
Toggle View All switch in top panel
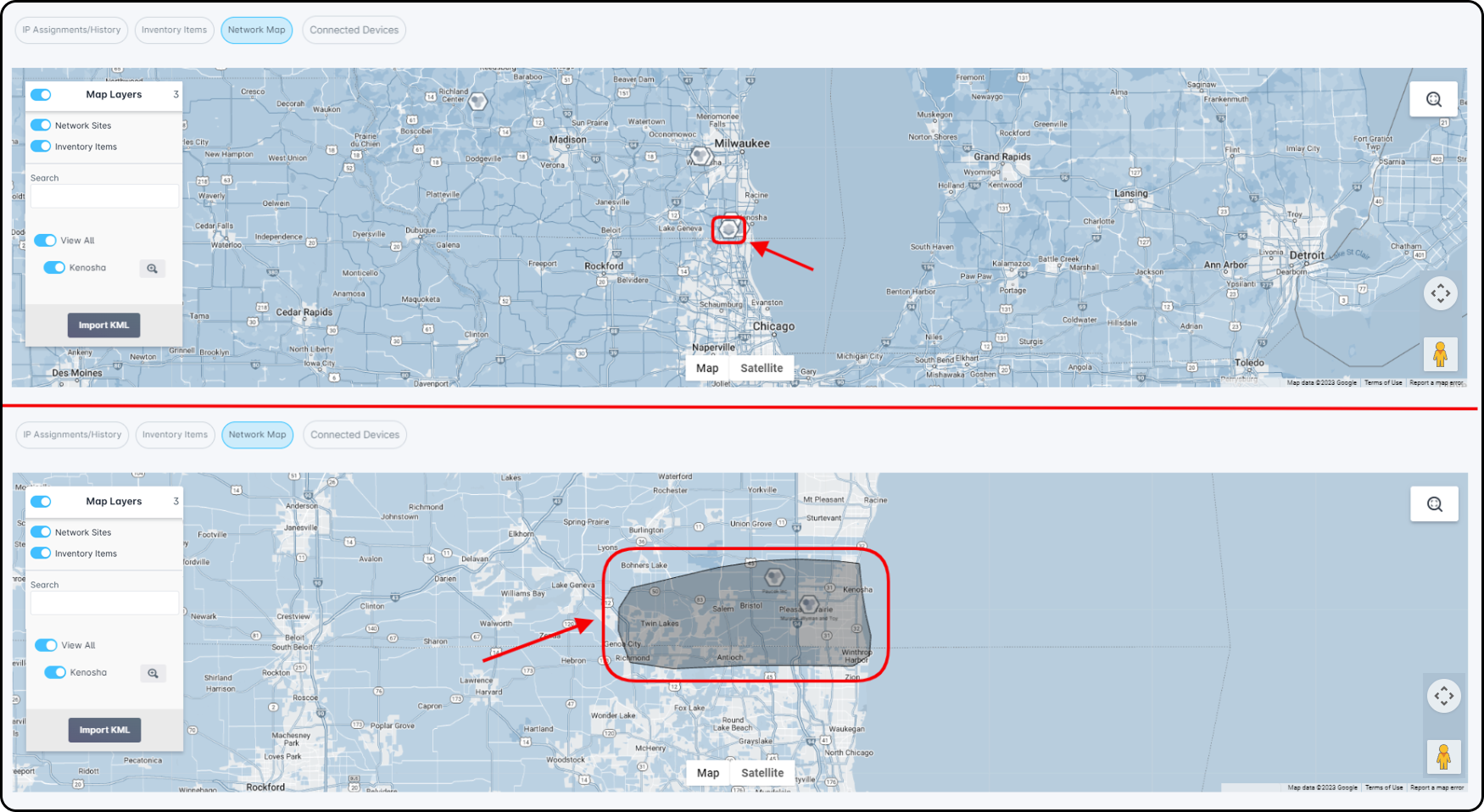(x=45, y=241)
